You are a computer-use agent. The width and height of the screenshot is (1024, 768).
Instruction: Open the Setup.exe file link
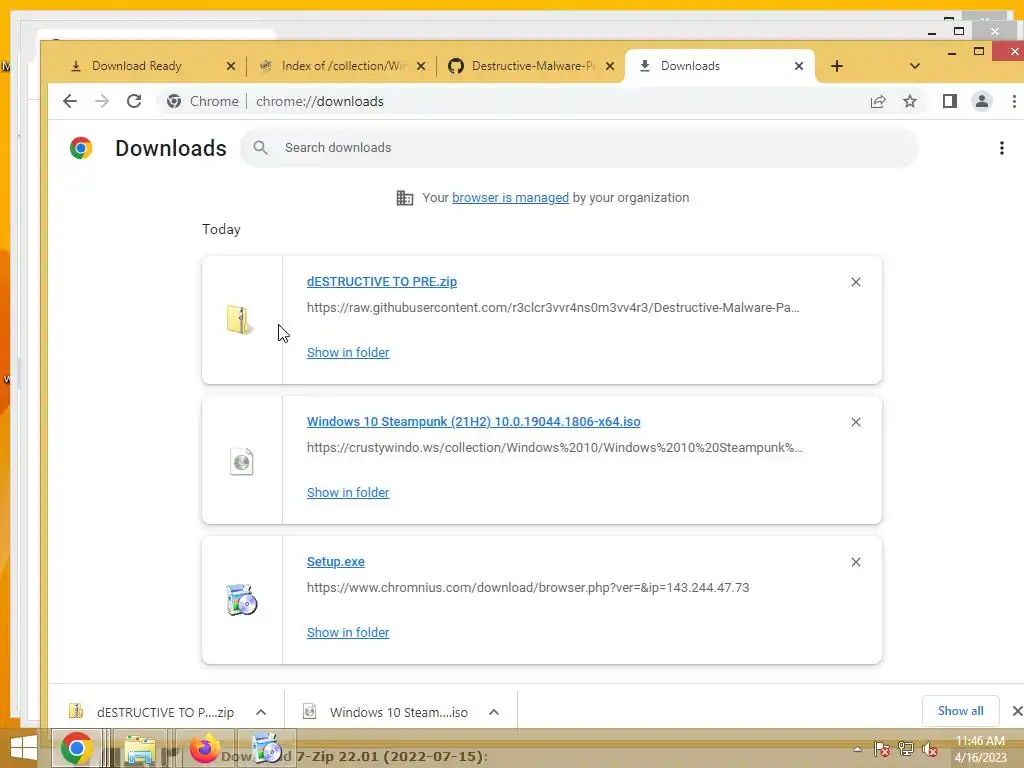336,562
